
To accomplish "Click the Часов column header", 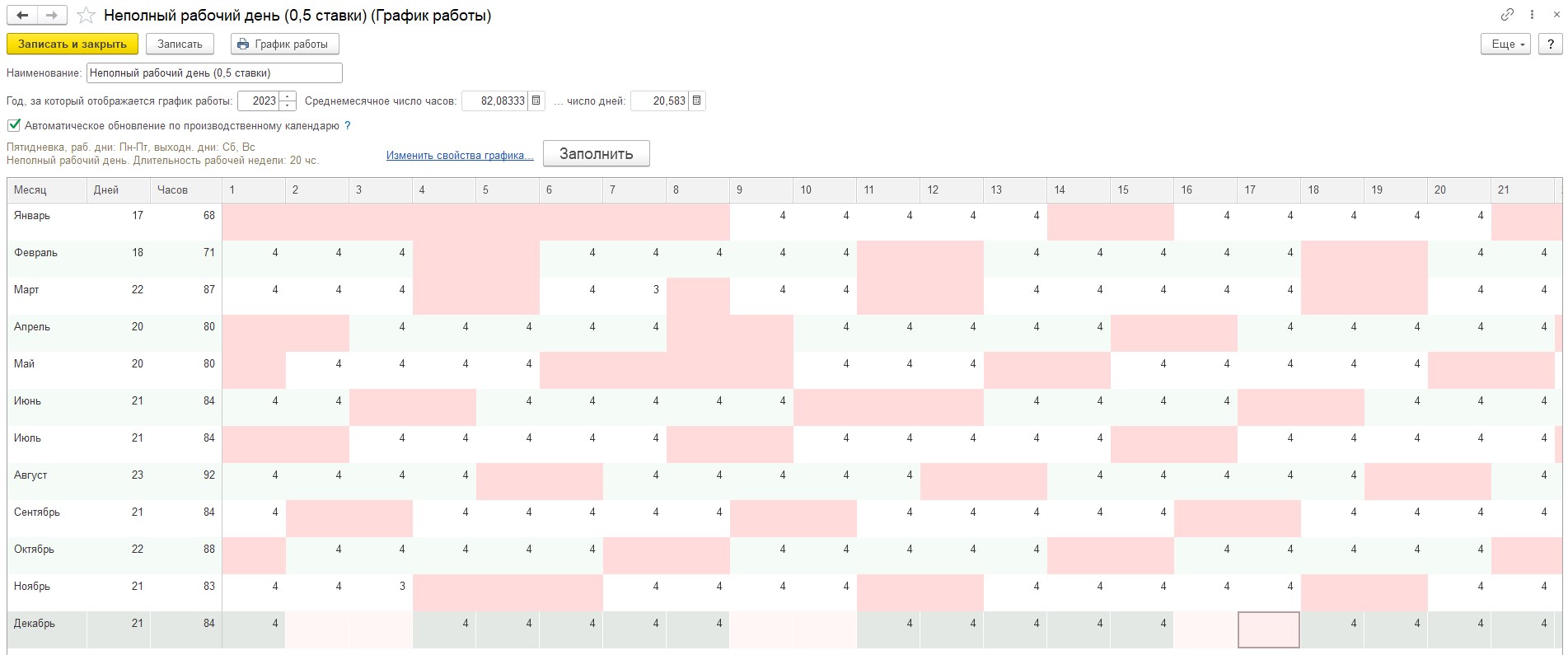I will [185, 190].
